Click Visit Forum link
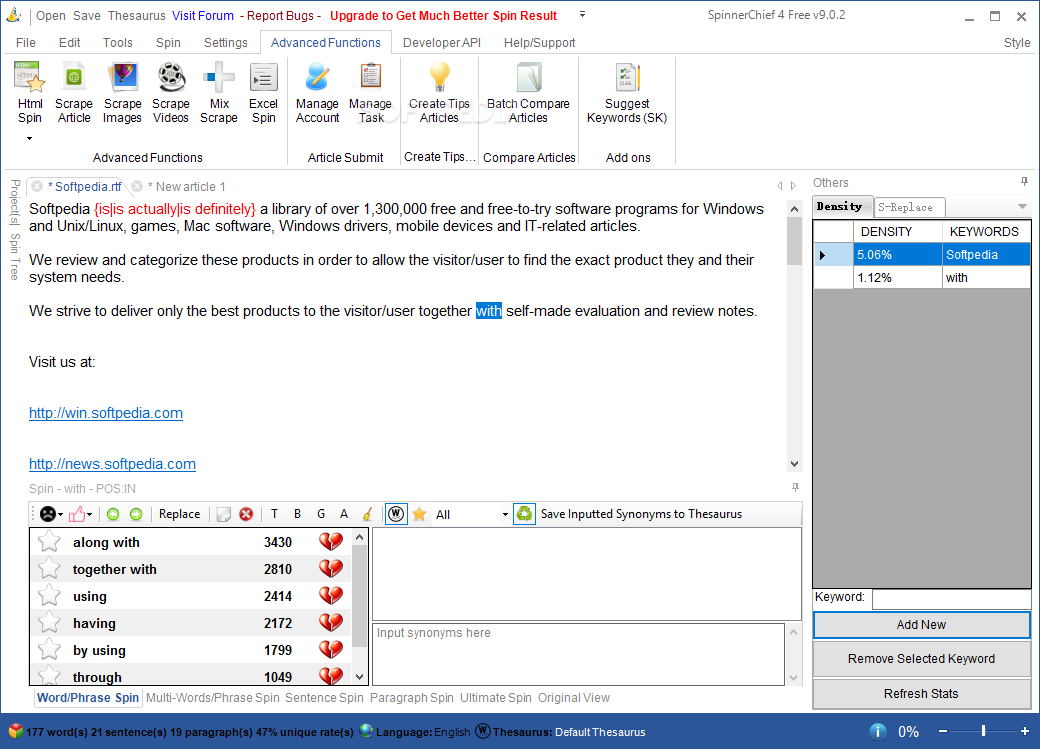The height and width of the screenshot is (749, 1040). tap(203, 15)
